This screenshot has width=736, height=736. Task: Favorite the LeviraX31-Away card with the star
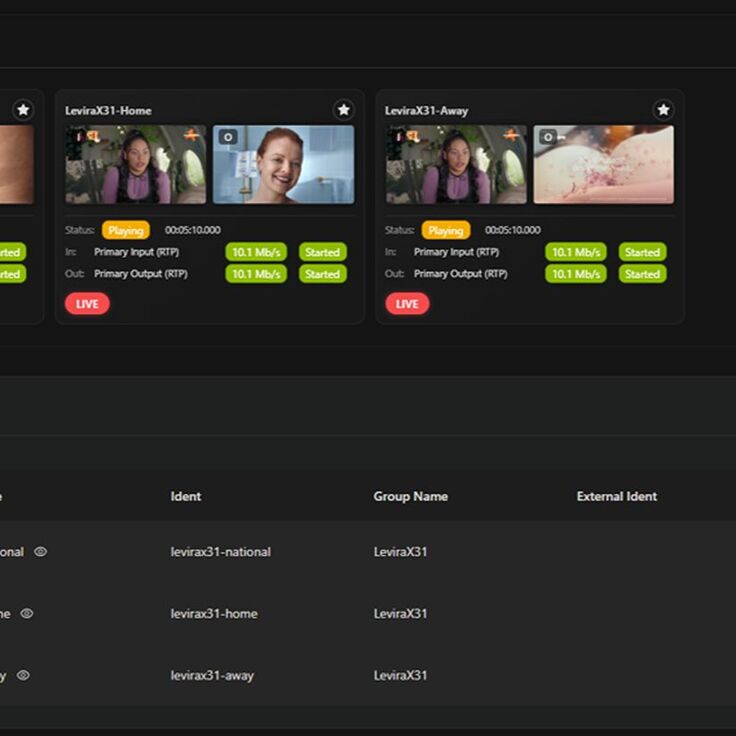coord(663,110)
